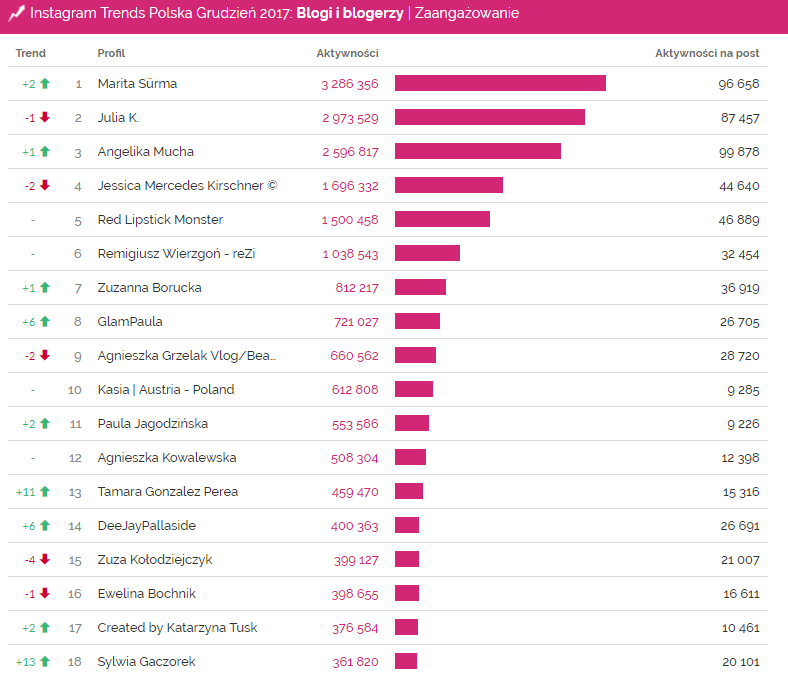Click green up arrow for Tamara Gonzalez Perea
The image size is (788, 673).
tap(44, 492)
